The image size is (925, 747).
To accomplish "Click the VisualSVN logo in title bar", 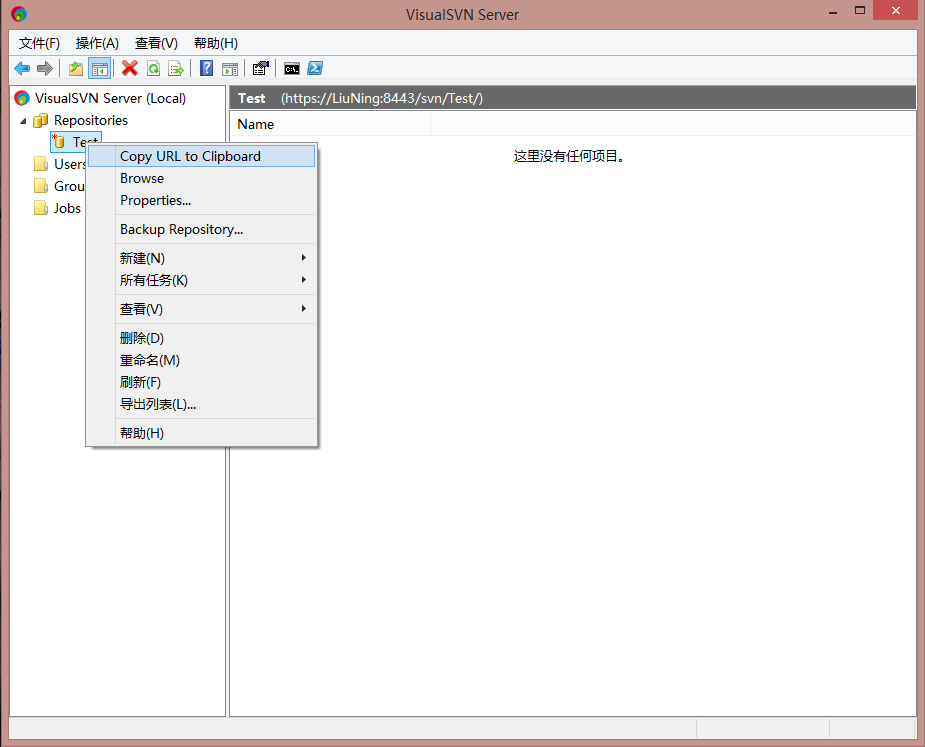I will click(19, 14).
